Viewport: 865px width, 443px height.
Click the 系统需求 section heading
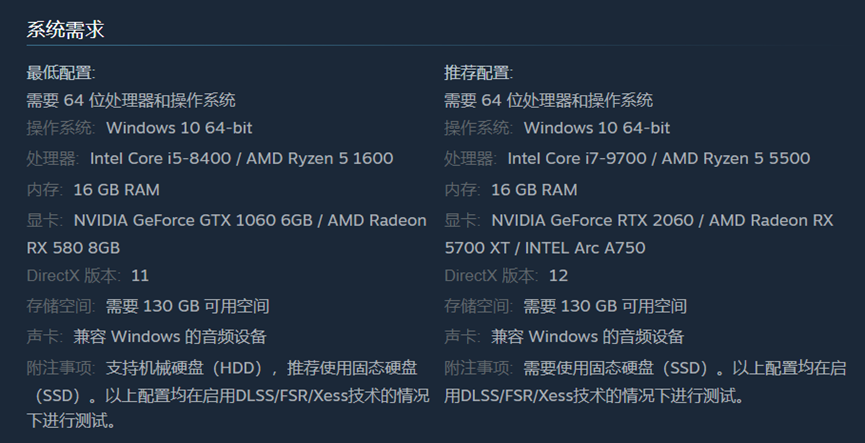click(x=65, y=29)
